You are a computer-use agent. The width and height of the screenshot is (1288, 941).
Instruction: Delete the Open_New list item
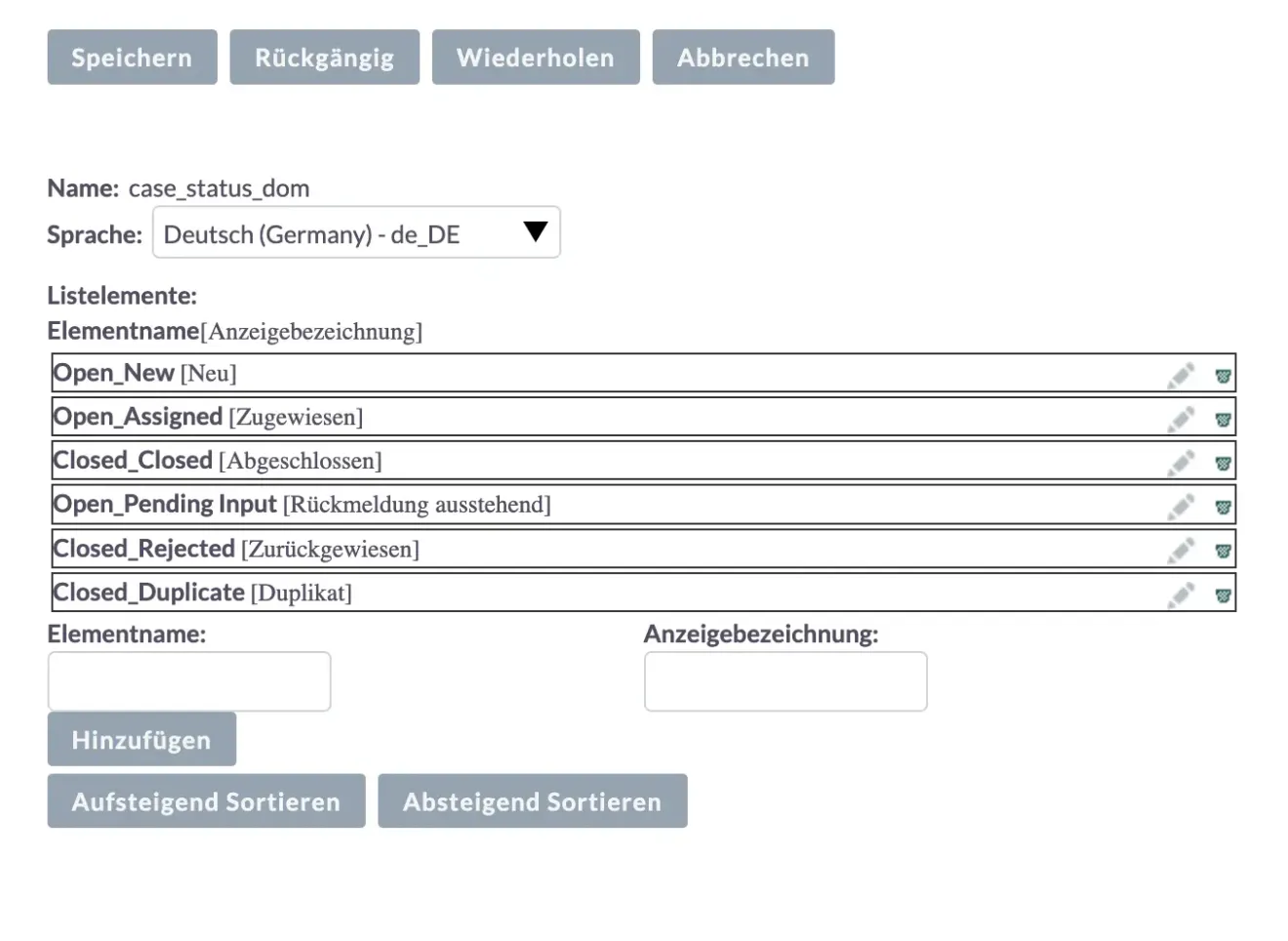[1225, 375]
